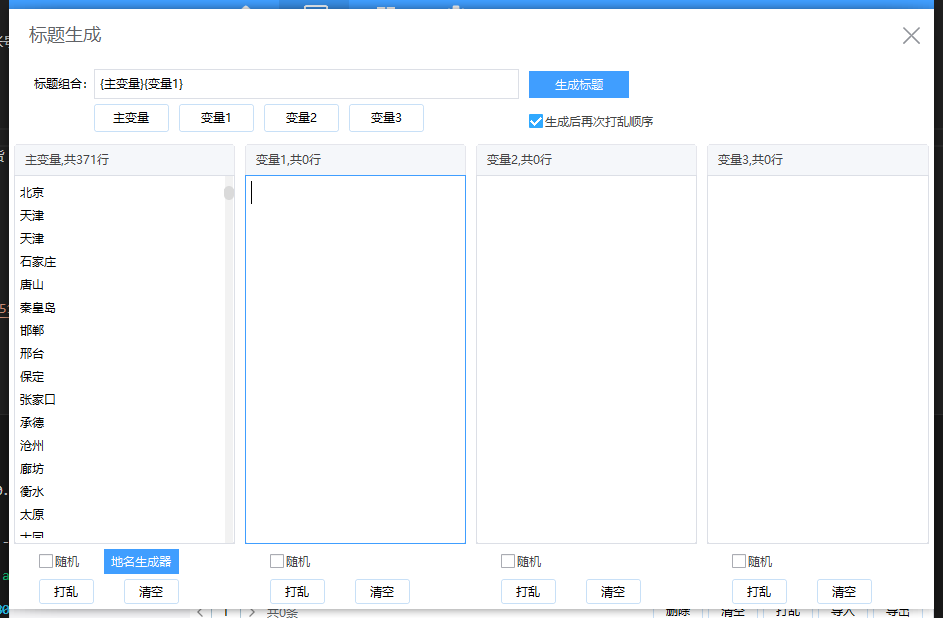Insert the 变量2 placeholder button
This screenshot has height=618, width=943.
(301, 117)
